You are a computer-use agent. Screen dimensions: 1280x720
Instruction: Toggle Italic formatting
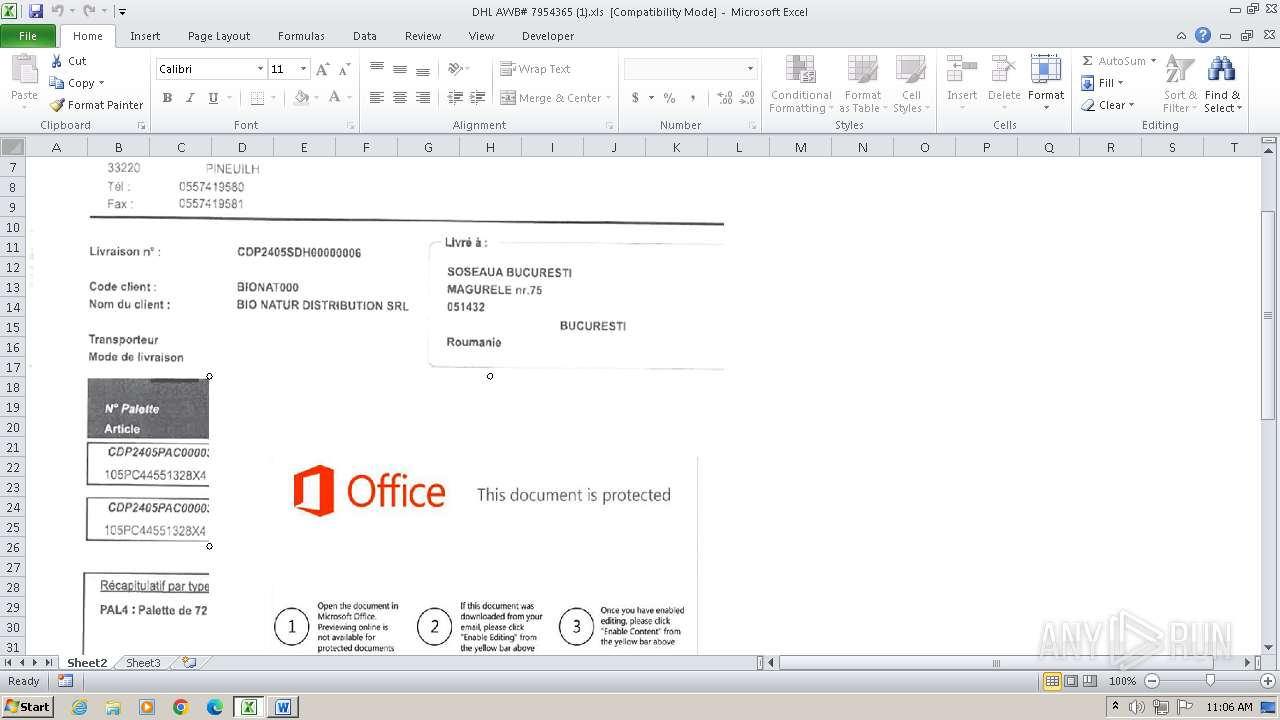coord(190,98)
